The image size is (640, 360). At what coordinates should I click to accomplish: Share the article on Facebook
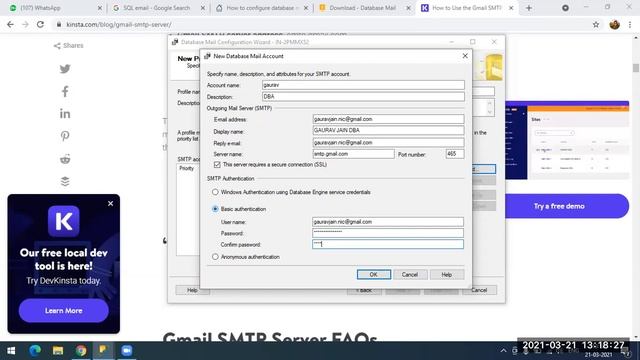pyautogui.click(x=65, y=91)
